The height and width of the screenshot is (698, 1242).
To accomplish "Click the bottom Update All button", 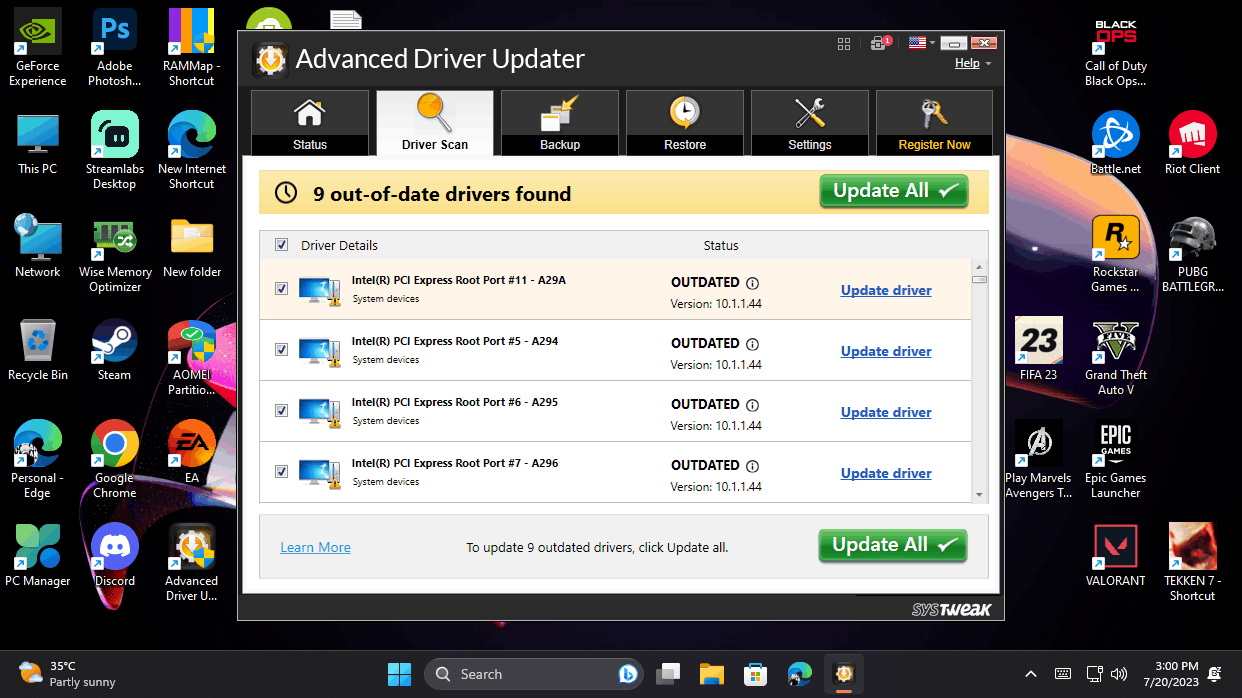I will 893,545.
